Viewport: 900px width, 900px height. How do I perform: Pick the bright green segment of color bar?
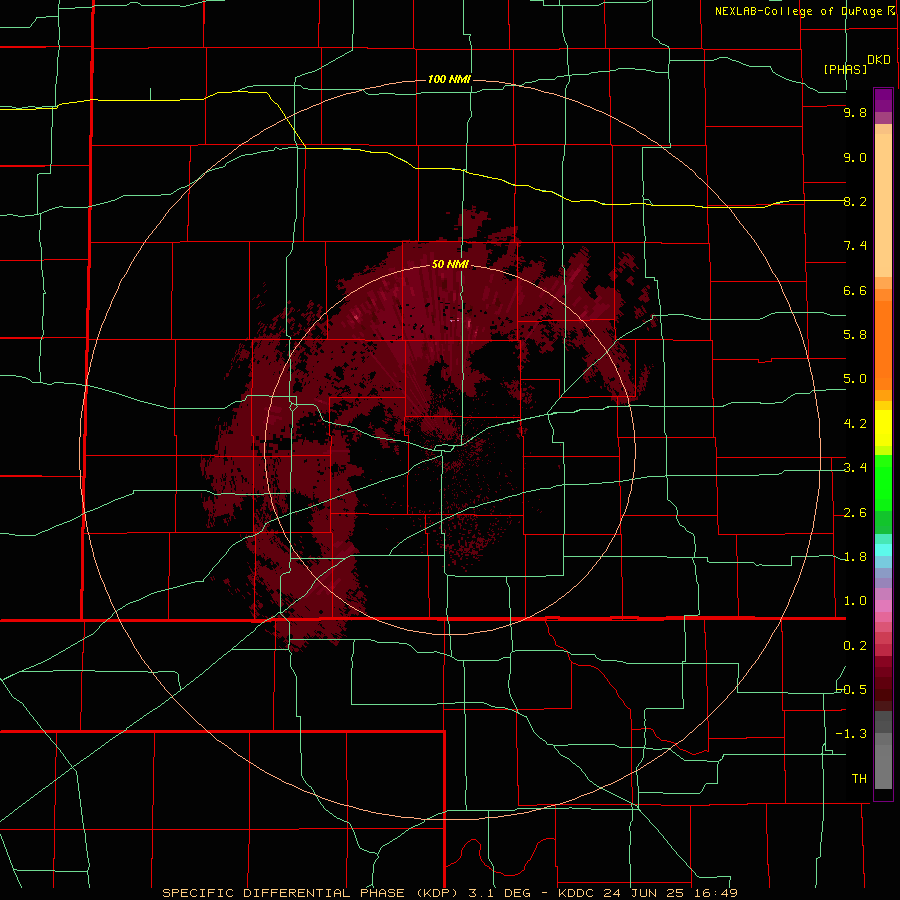click(x=883, y=483)
